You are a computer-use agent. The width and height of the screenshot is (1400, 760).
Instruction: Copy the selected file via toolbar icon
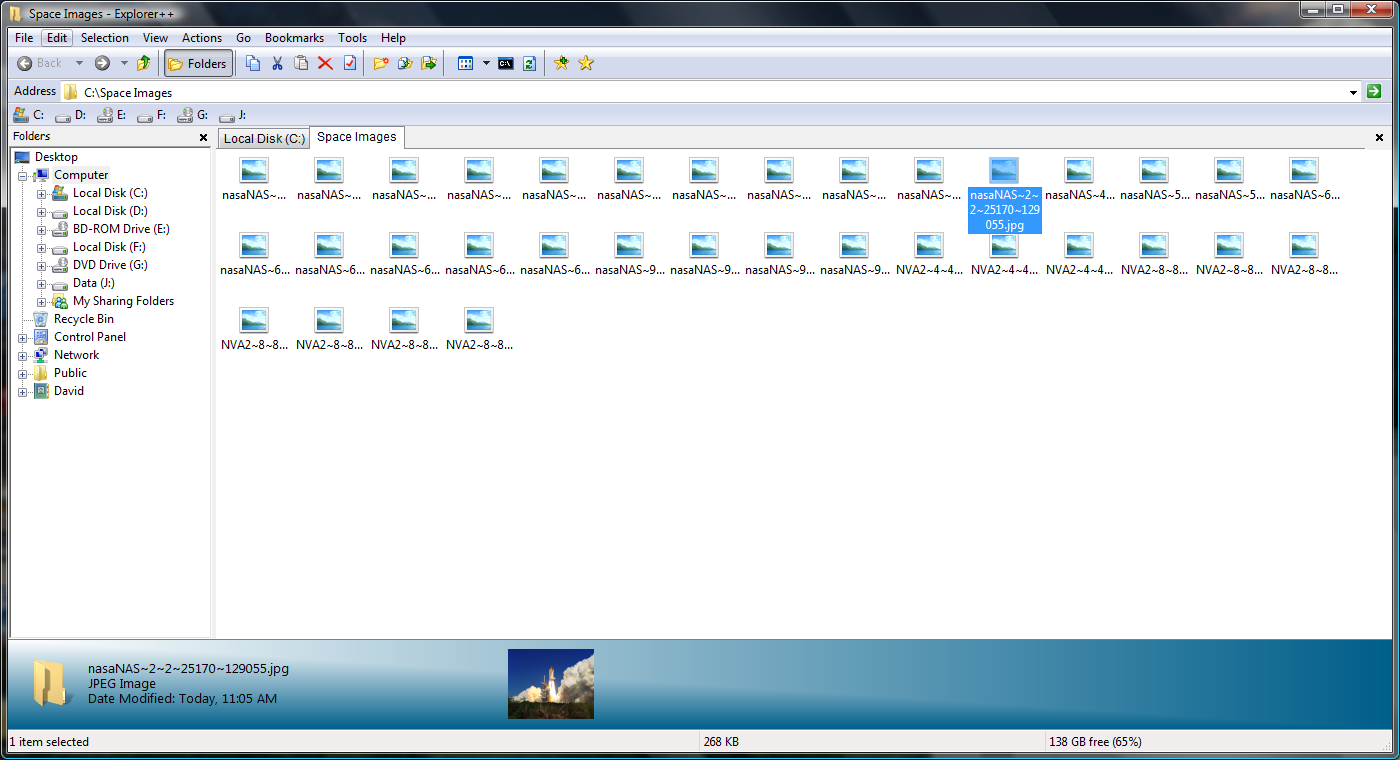coord(253,63)
